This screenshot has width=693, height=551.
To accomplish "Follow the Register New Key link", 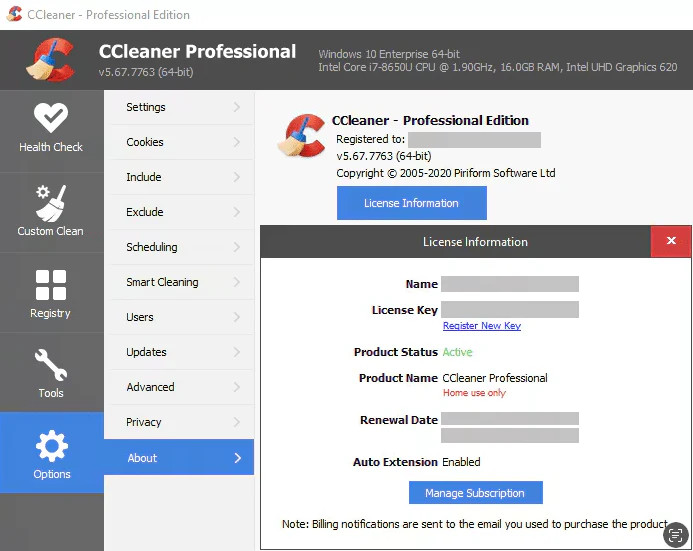I will coord(482,326).
